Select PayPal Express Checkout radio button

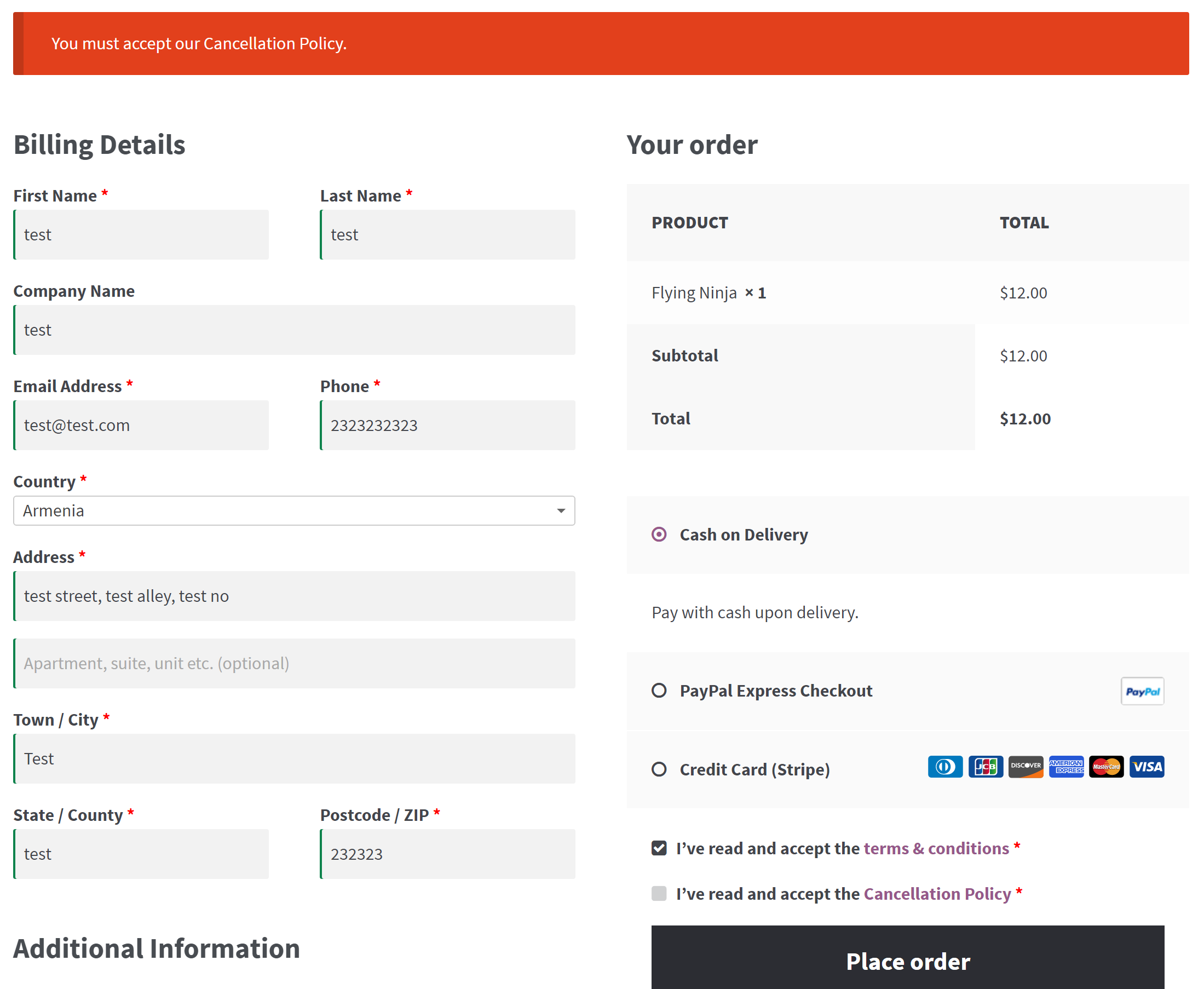pyautogui.click(x=659, y=691)
